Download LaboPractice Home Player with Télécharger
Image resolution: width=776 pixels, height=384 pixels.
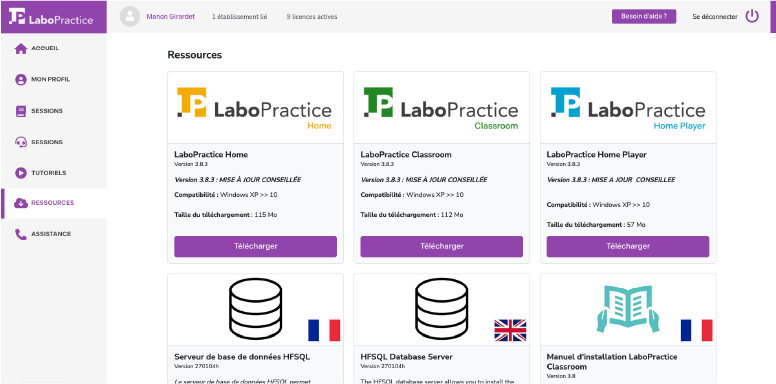coord(628,246)
